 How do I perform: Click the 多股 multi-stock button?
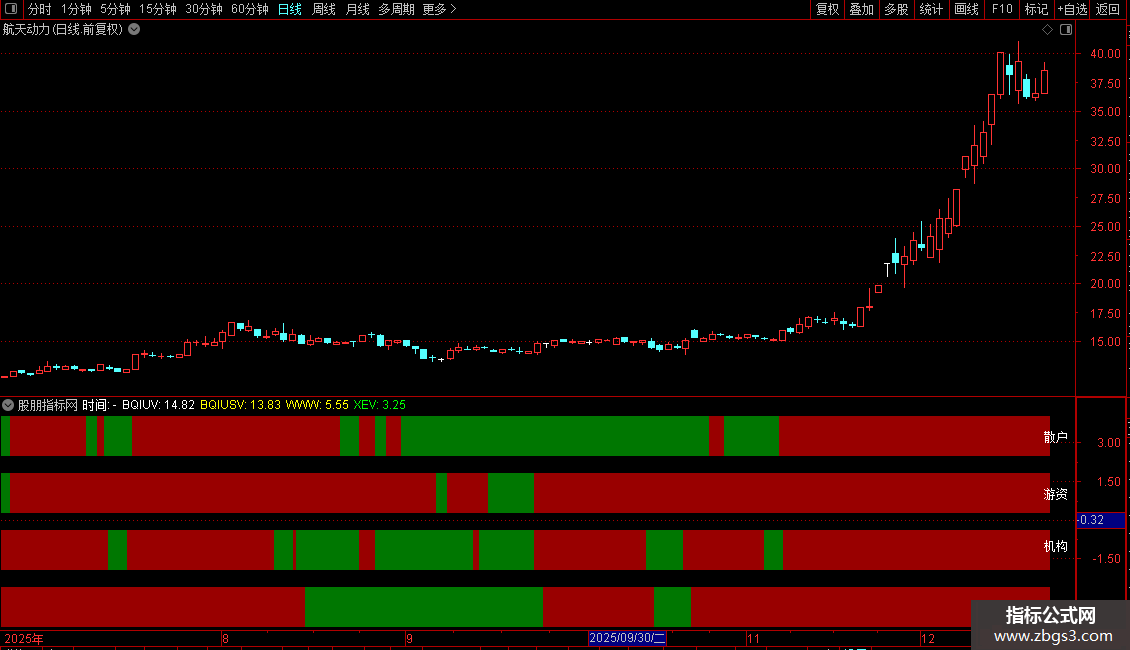pos(897,9)
